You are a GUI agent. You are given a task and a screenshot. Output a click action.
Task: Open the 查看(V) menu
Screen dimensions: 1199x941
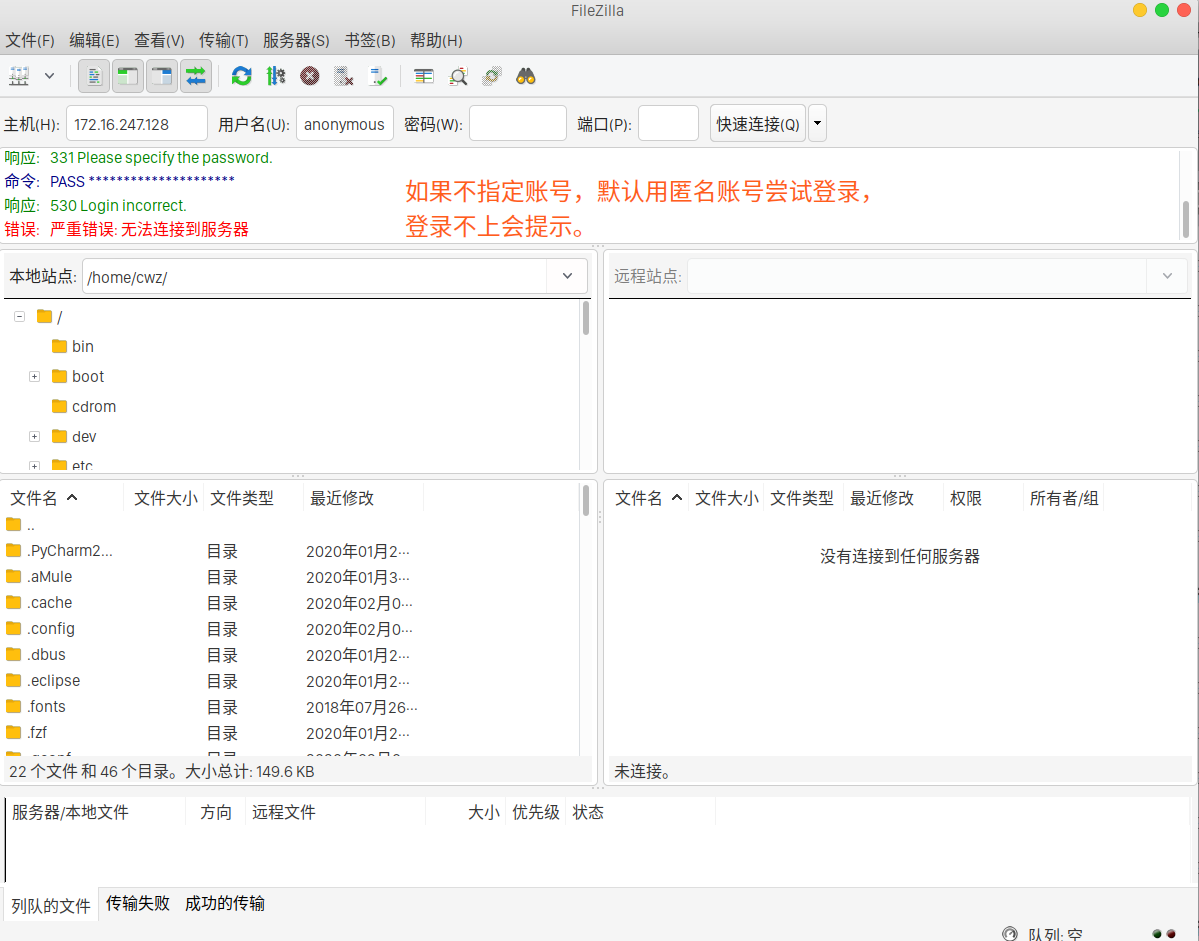pyautogui.click(x=159, y=41)
